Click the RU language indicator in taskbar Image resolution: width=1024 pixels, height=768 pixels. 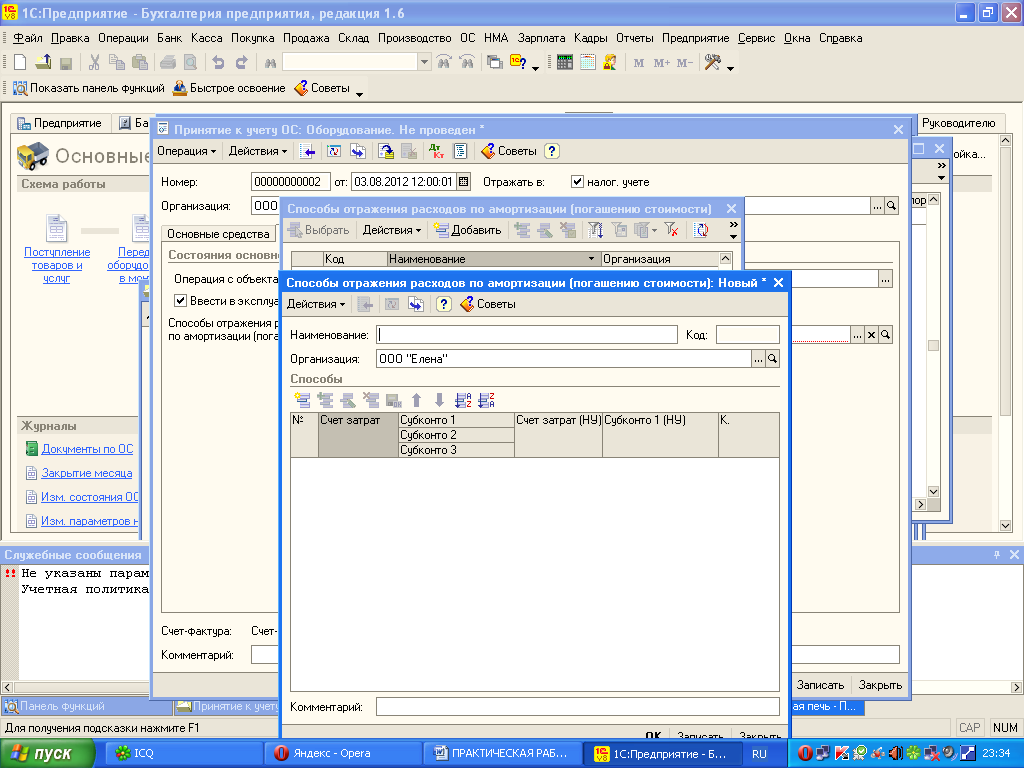click(759, 754)
